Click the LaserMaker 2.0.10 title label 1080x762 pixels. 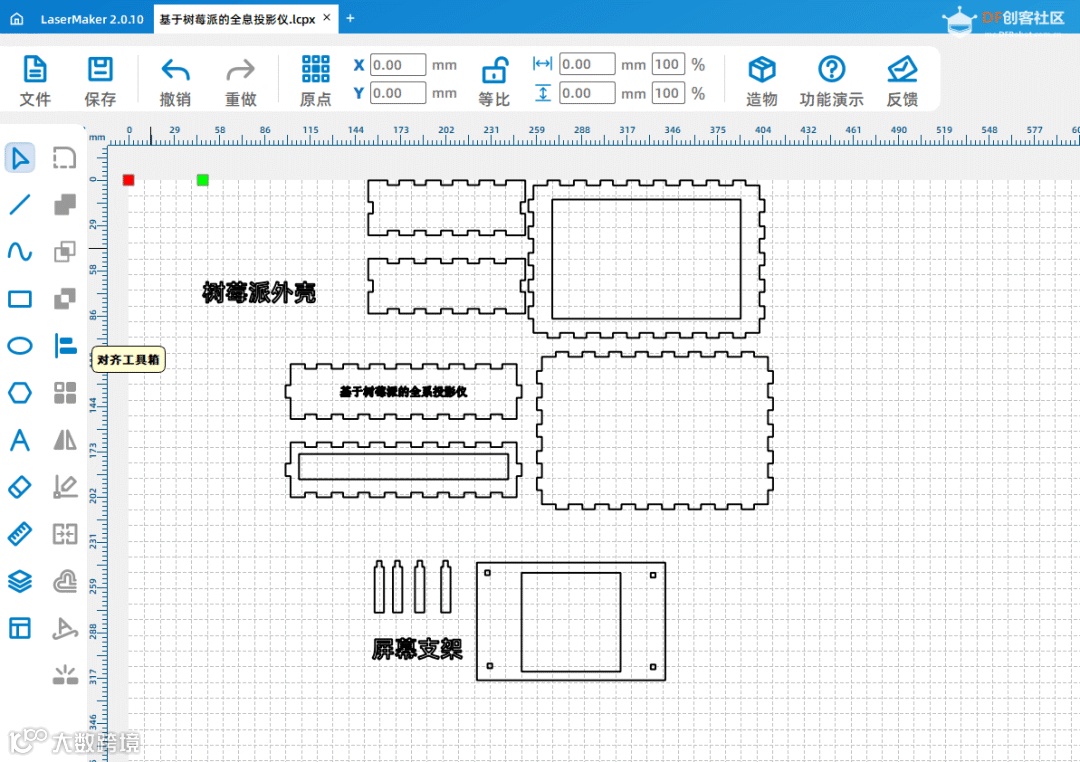click(92, 19)
